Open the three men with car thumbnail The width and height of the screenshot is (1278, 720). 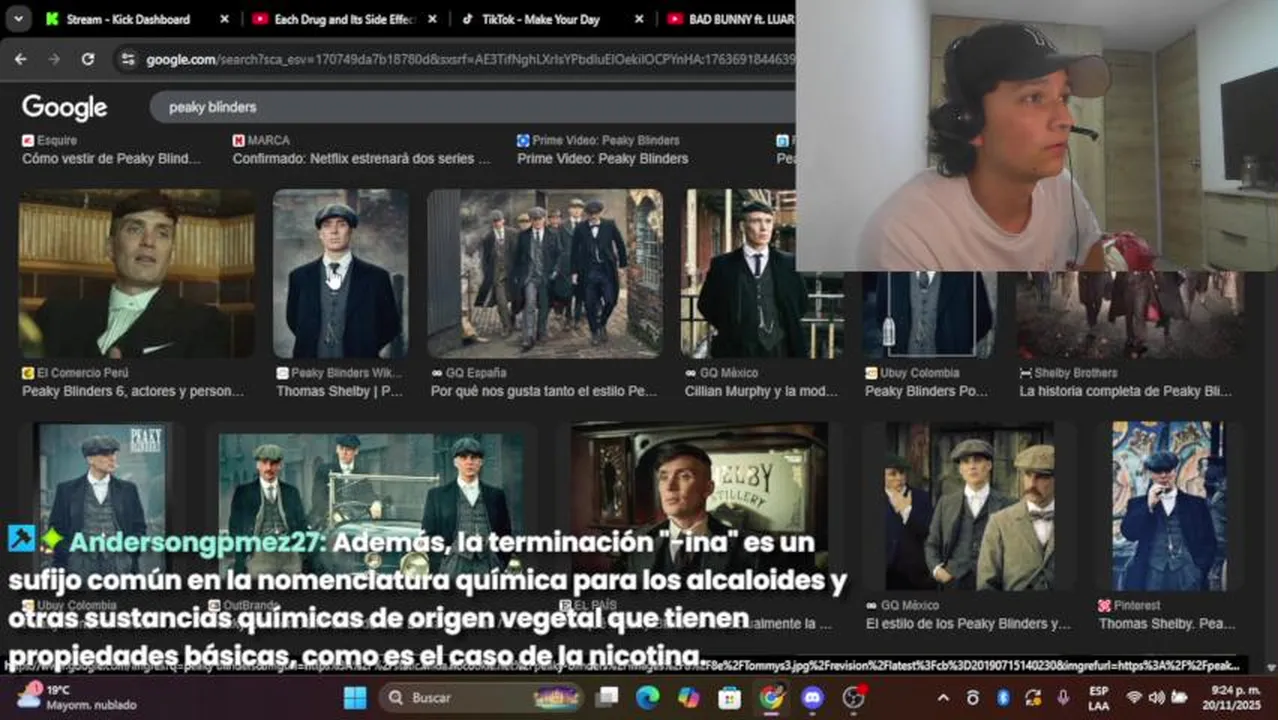(x=370, y=505)
